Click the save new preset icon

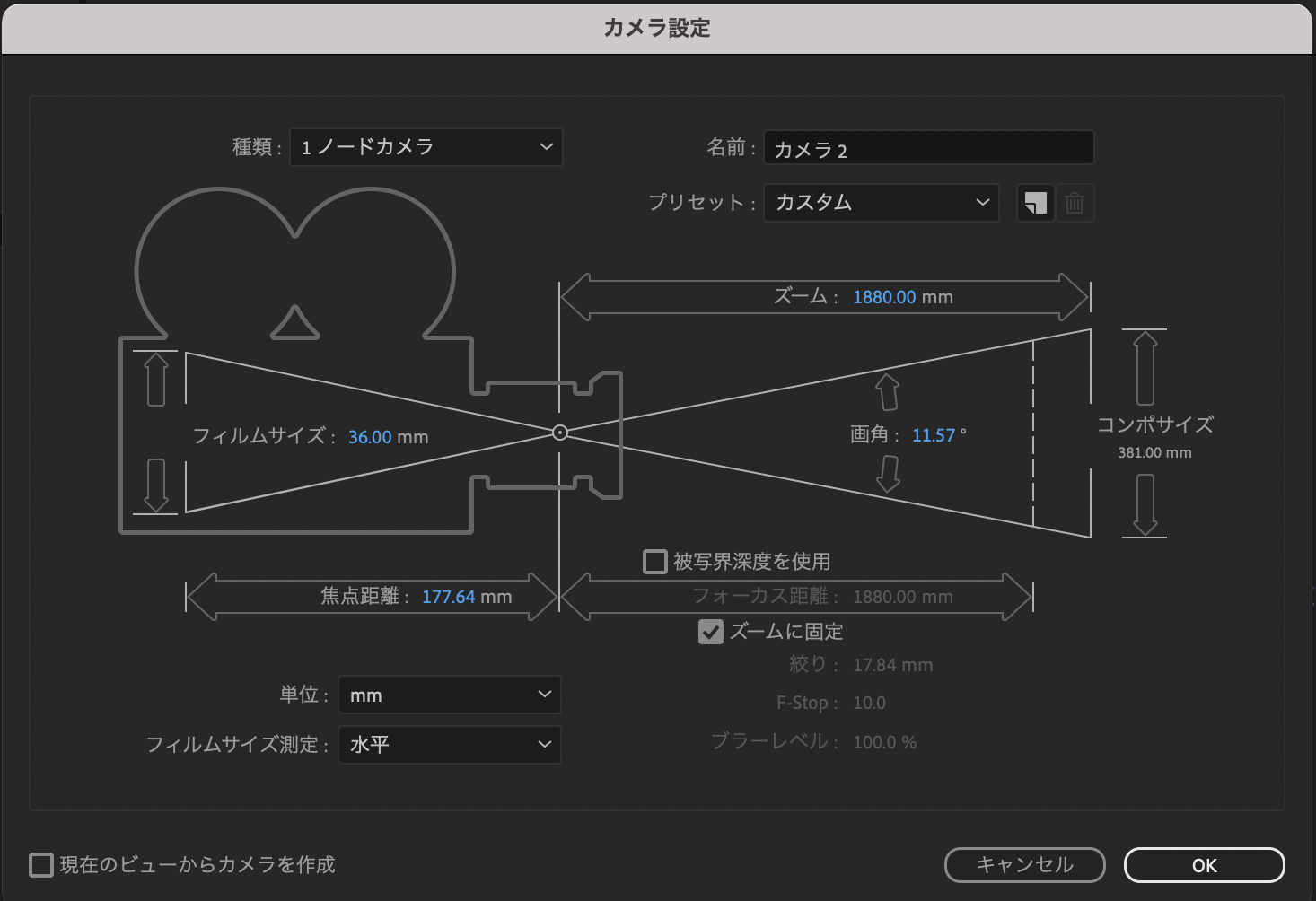(x=1035, y=203)
